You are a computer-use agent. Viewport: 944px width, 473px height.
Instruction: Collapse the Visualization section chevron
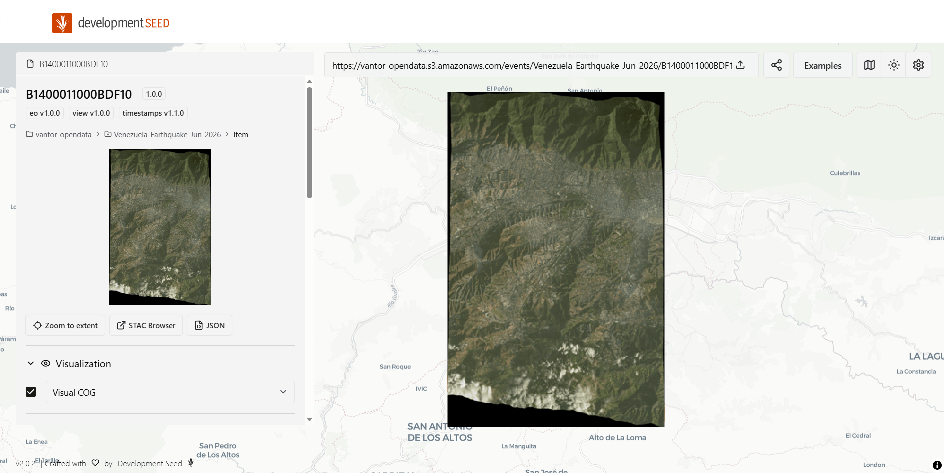30,363
